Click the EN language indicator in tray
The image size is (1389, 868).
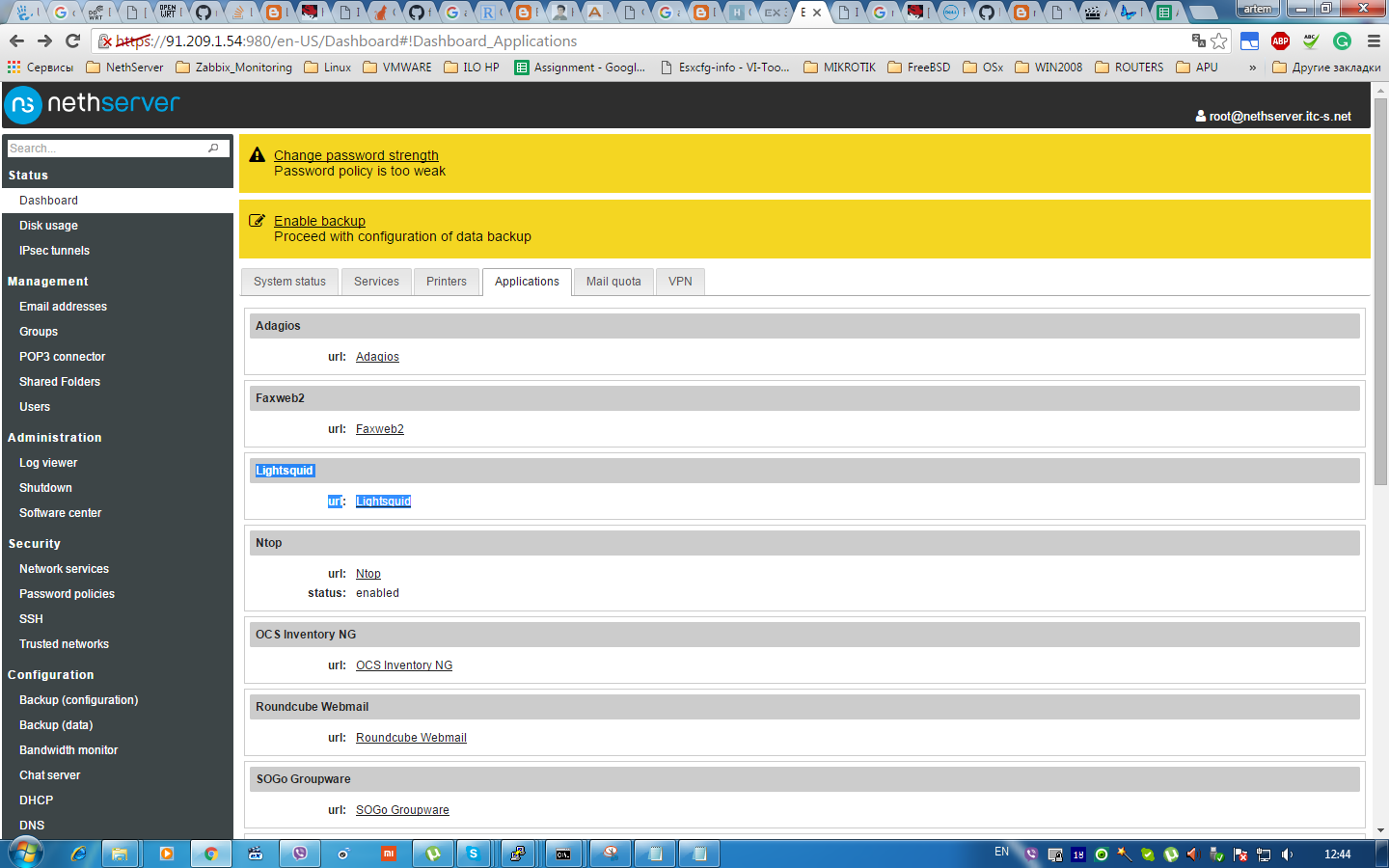tap(1001, 852)
